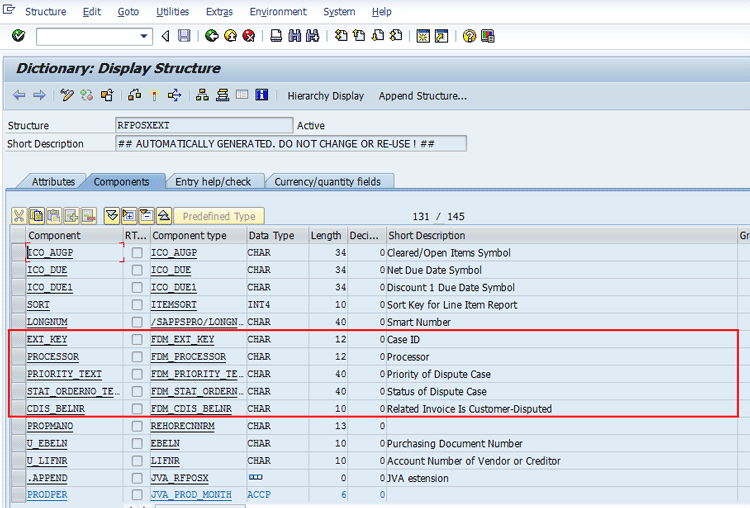The image size is (750, 508).
Task: Click the green Enter checkmark icon
Action: click(x=18, y=36)
